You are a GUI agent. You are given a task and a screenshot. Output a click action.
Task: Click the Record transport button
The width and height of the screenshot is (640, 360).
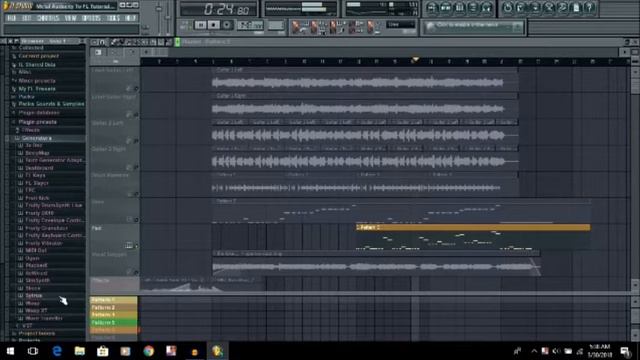[x=227, y=25]
